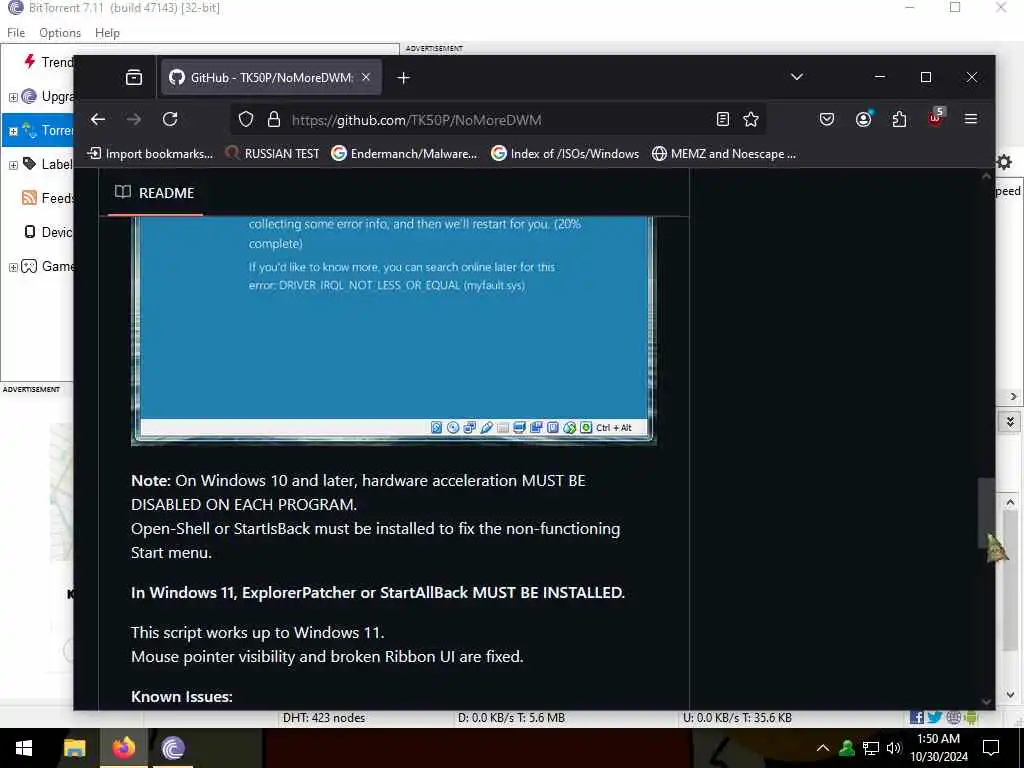The image size is (1024, 768).
Task: Select the GitHub TK50P/NoMoreDWM tab
Action: 271,78
